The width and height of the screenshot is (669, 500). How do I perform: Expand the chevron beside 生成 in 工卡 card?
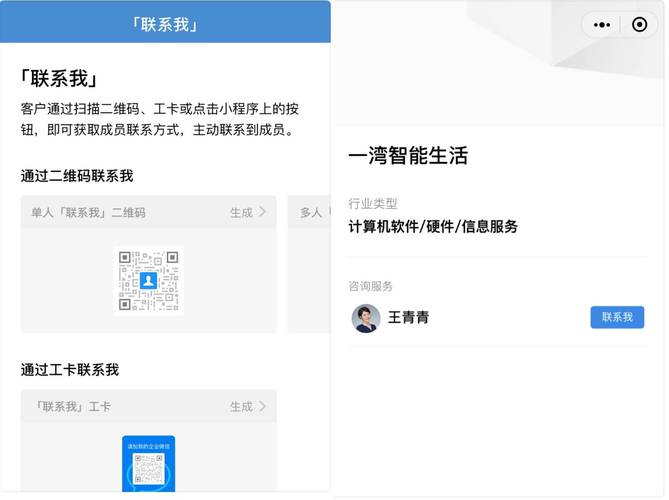pyautogui.click(x=263, y=406)
